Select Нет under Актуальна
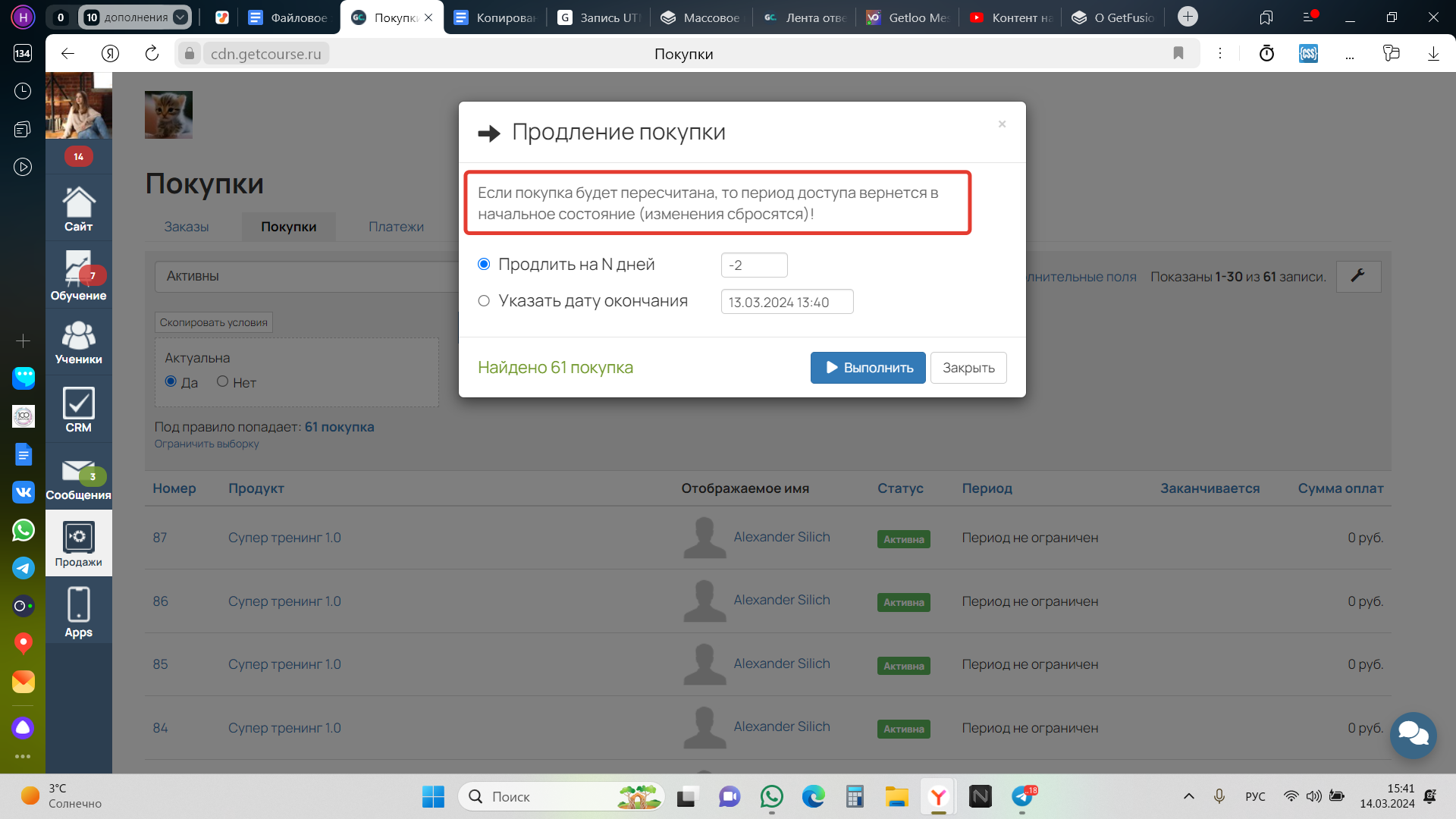The height and width of the screenshot is (819, 1456). click(222, 381)
